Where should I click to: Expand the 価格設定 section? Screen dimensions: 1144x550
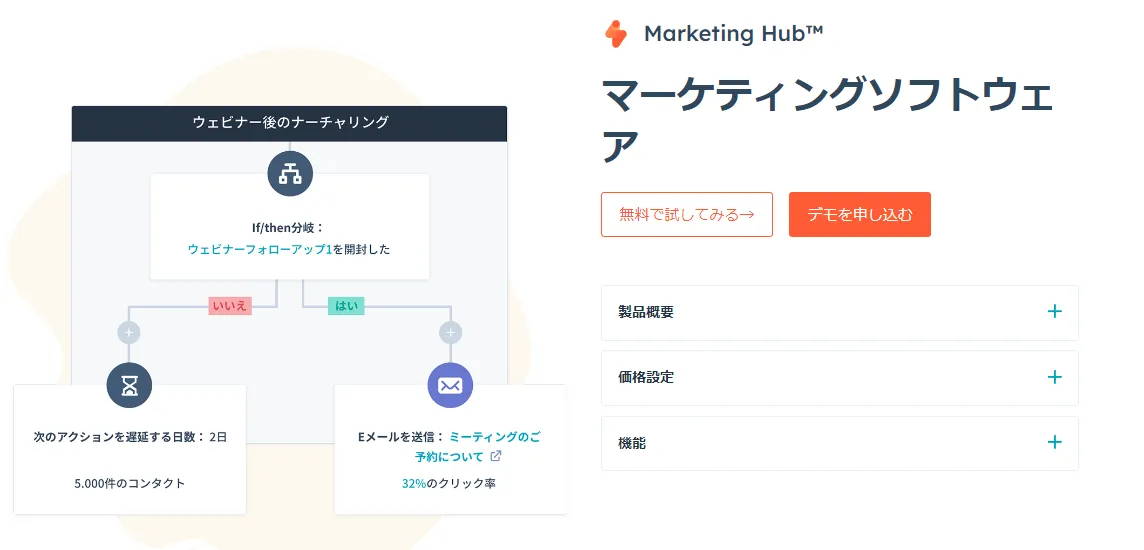click(x=840, y=378)
